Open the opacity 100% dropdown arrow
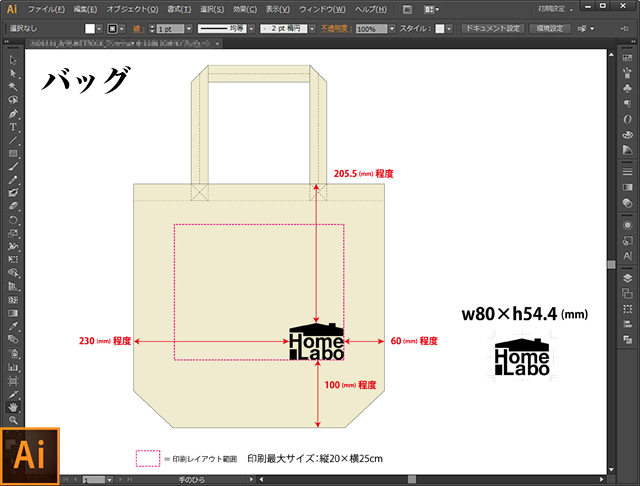This screenshot has height=486, width=640. [x=392, y=29]
